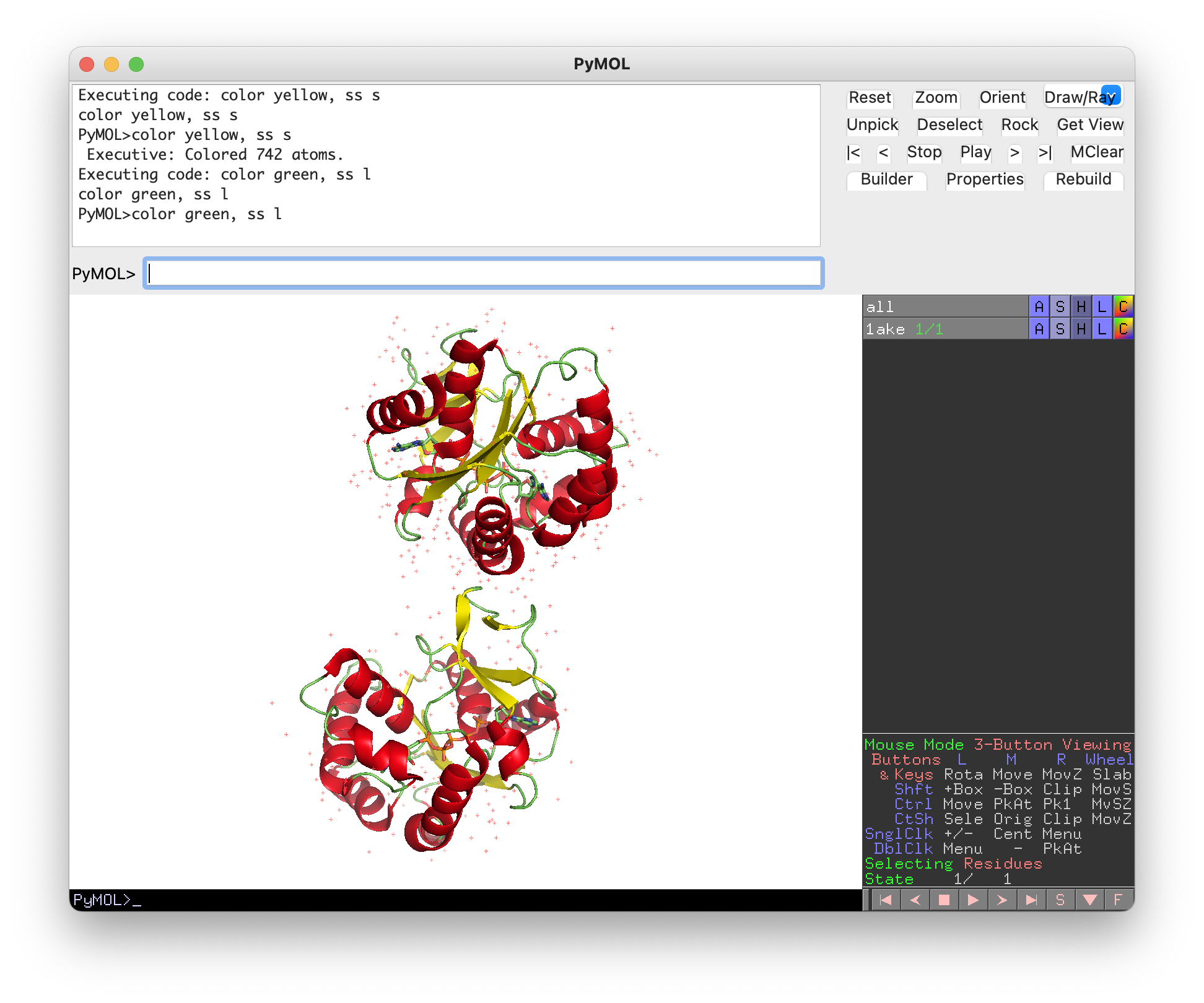Image resolution: width=1204 pixels, height=1003 pixels.
Task: Open Label menu for 1ake
Action: click(x=1102, y=329)
